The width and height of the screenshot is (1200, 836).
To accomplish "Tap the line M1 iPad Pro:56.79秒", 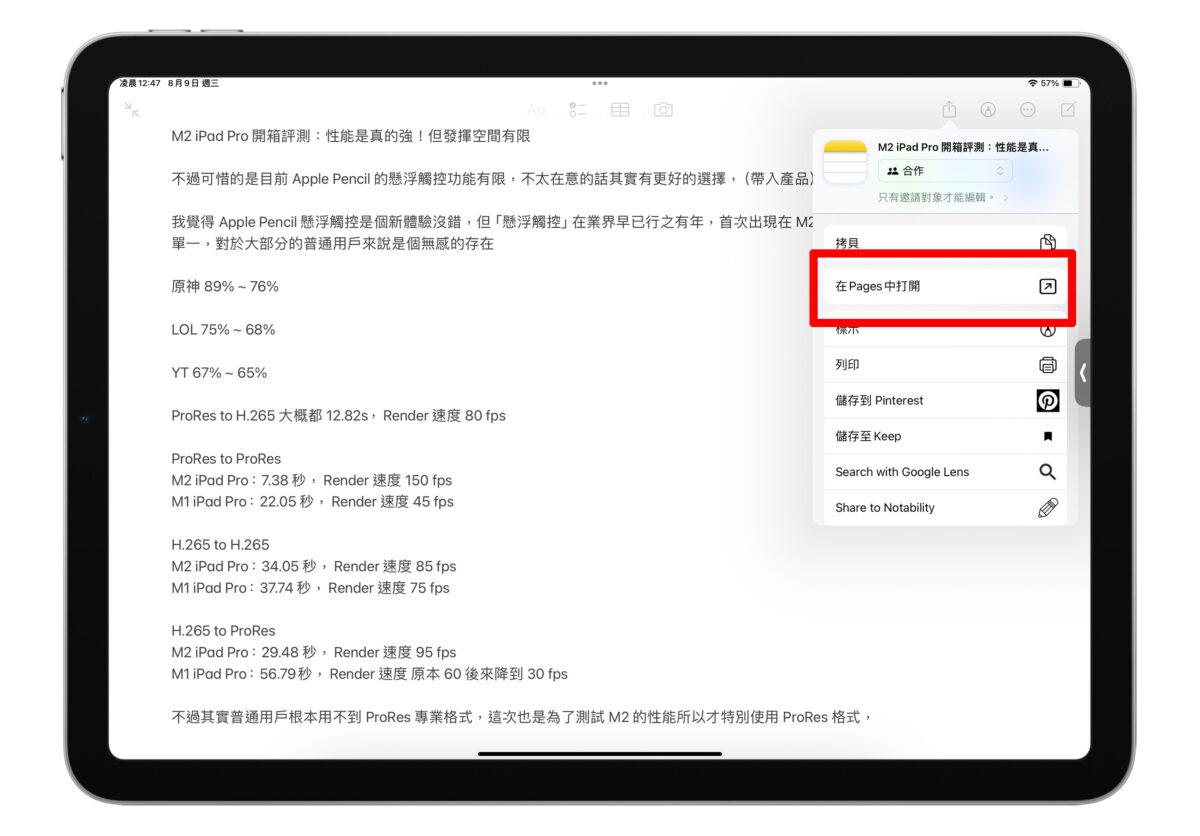I will click(x=369, y=674).
